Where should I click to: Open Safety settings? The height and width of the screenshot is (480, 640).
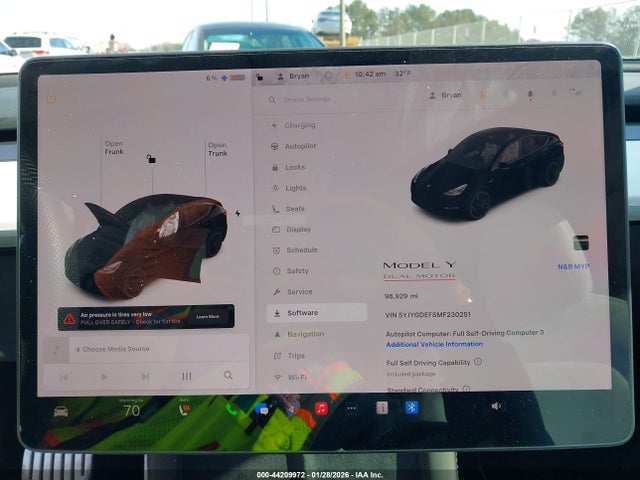tap(290, 271)
